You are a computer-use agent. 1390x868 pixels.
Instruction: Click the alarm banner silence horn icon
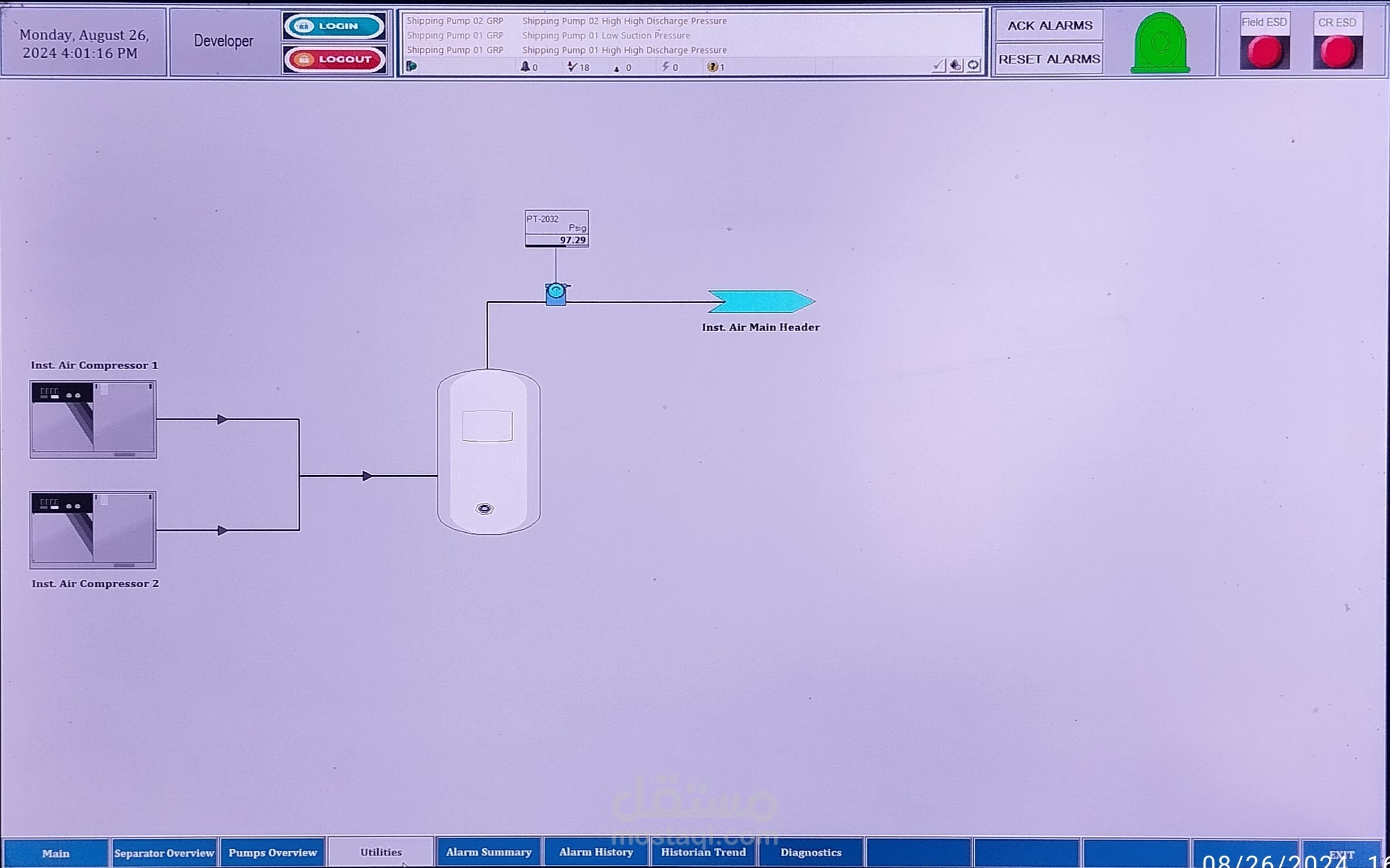point(956,66)
